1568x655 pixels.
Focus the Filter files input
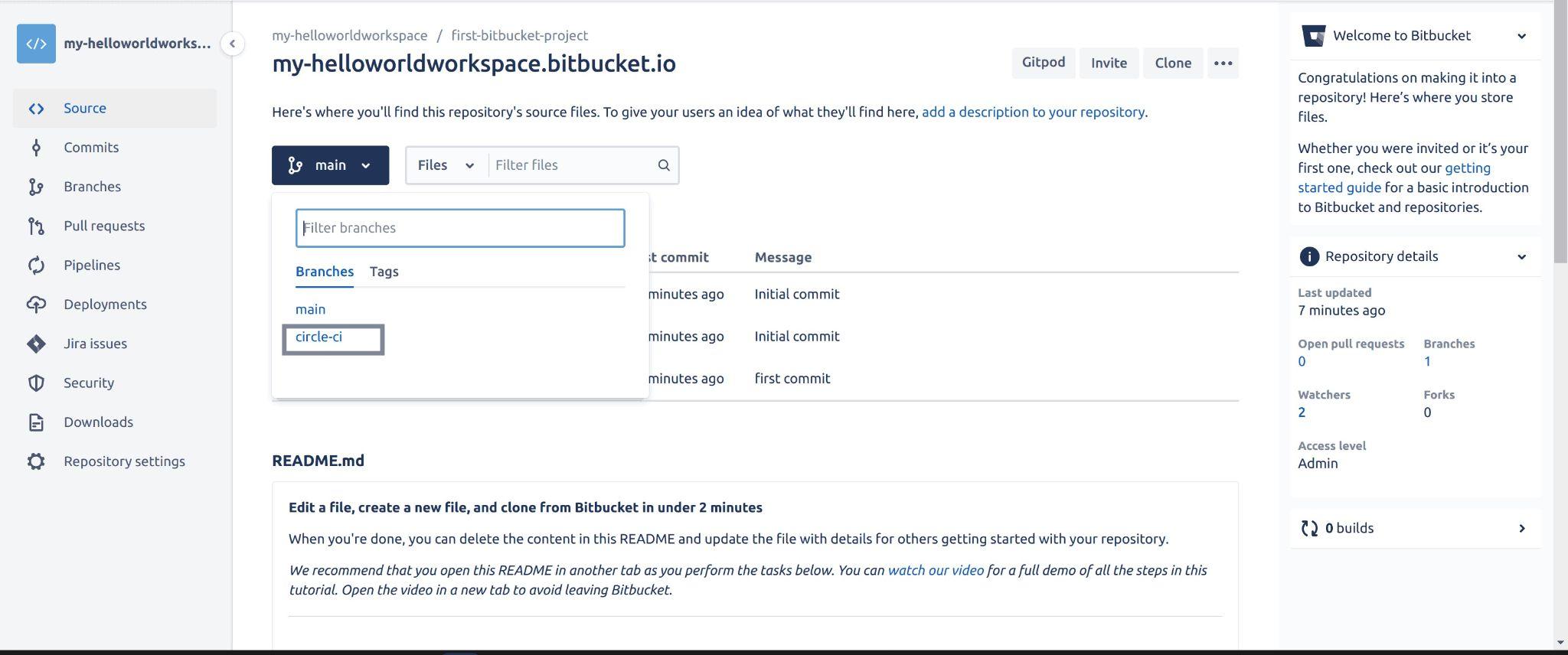572,165
